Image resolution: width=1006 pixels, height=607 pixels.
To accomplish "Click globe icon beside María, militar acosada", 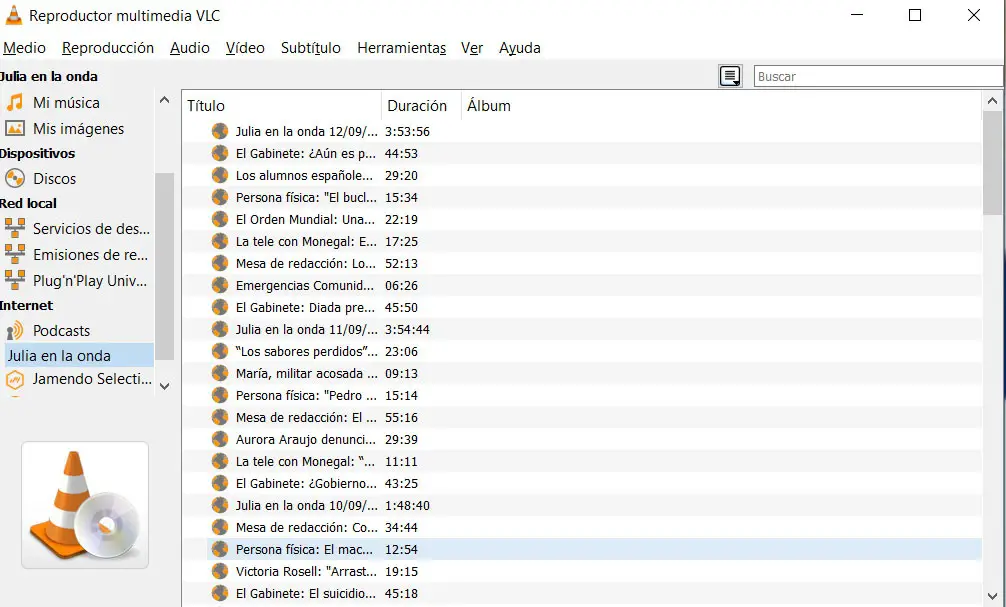I will coord(220,373).
